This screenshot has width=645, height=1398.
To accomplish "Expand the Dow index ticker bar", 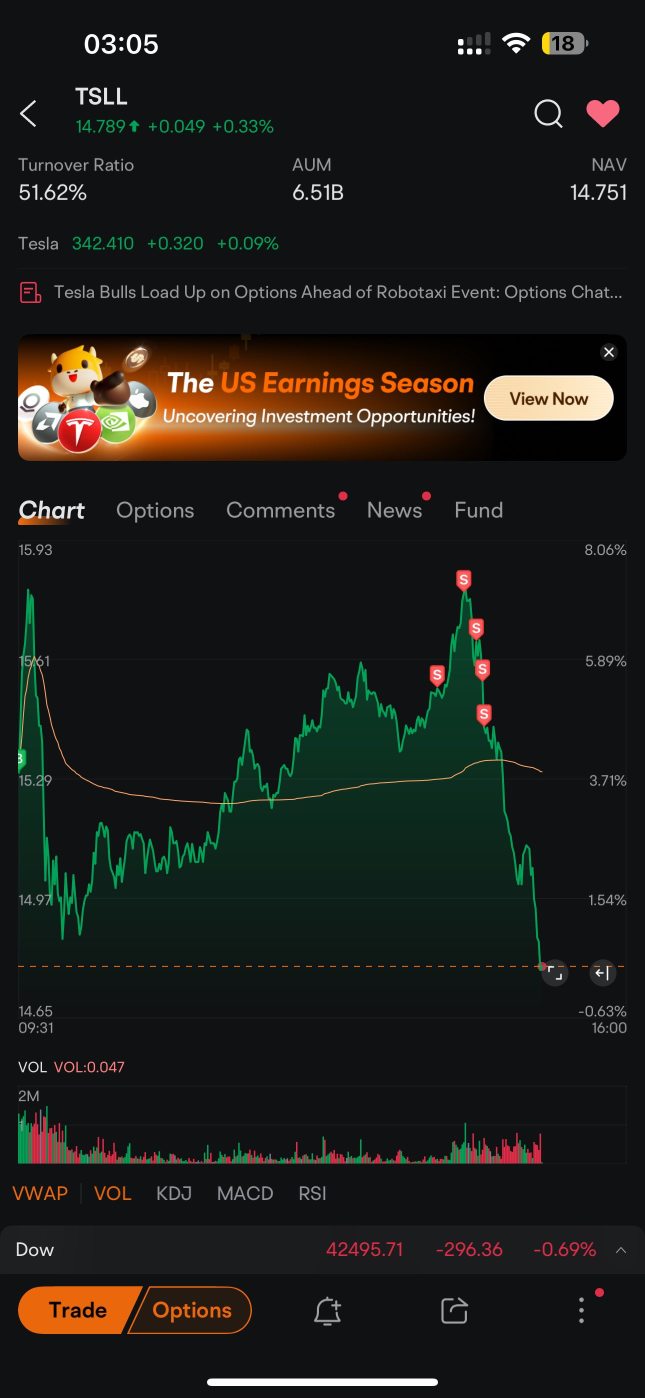I will [322, 1249].
